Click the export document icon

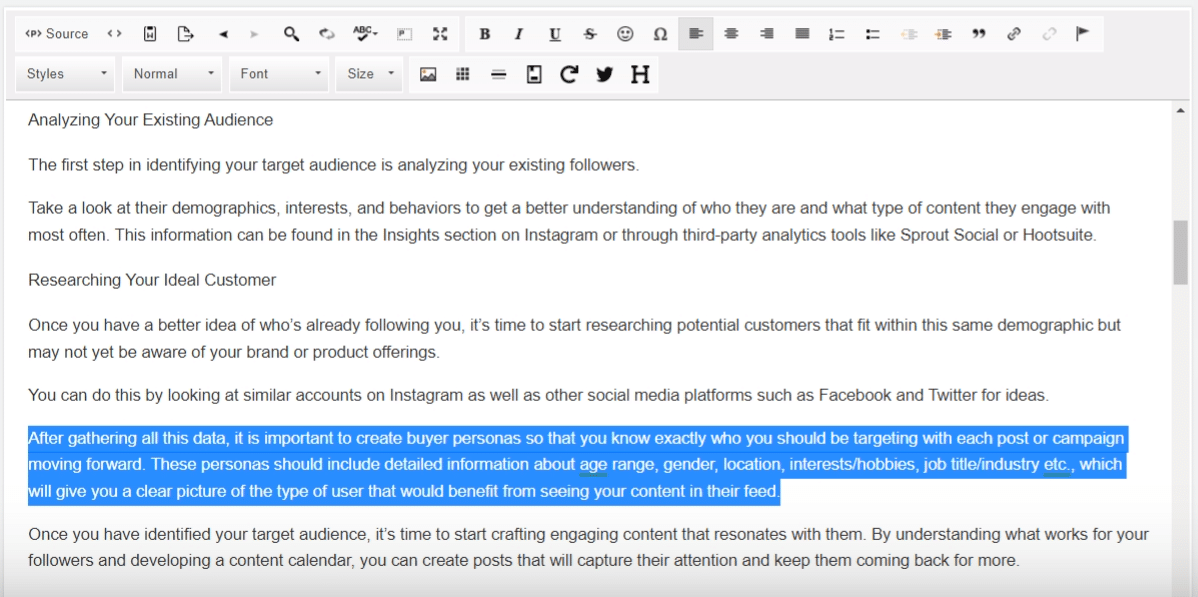pyautogui.click(x=186, y=34)
